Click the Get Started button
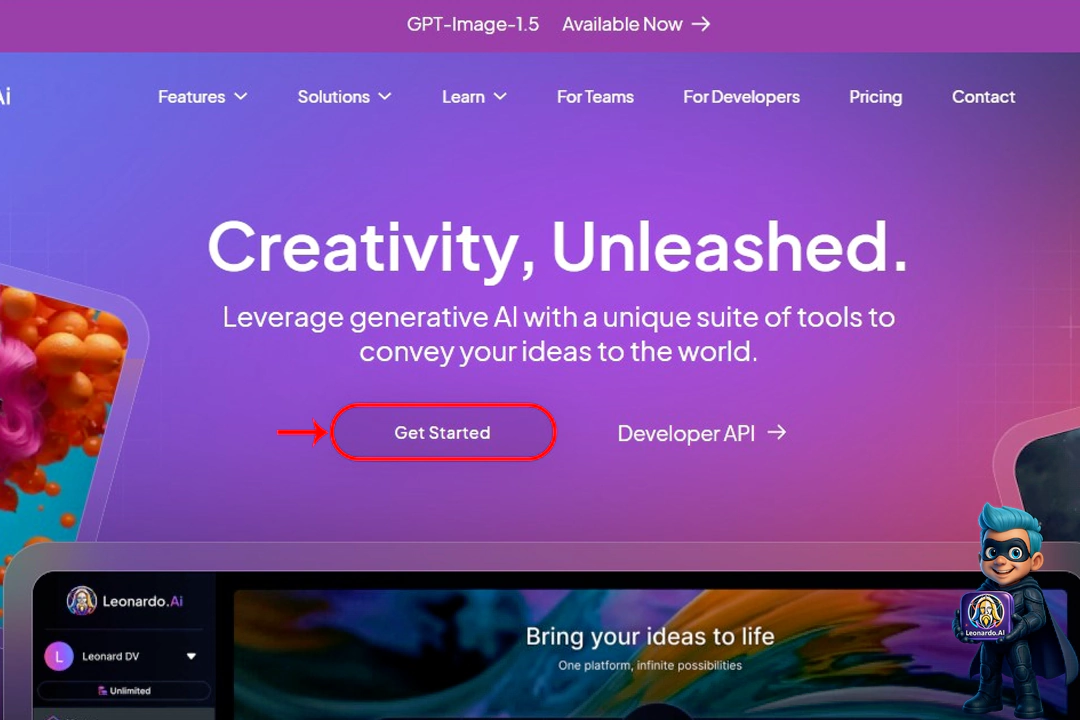Screen dimensions: 1080x720 pos(443,433)
